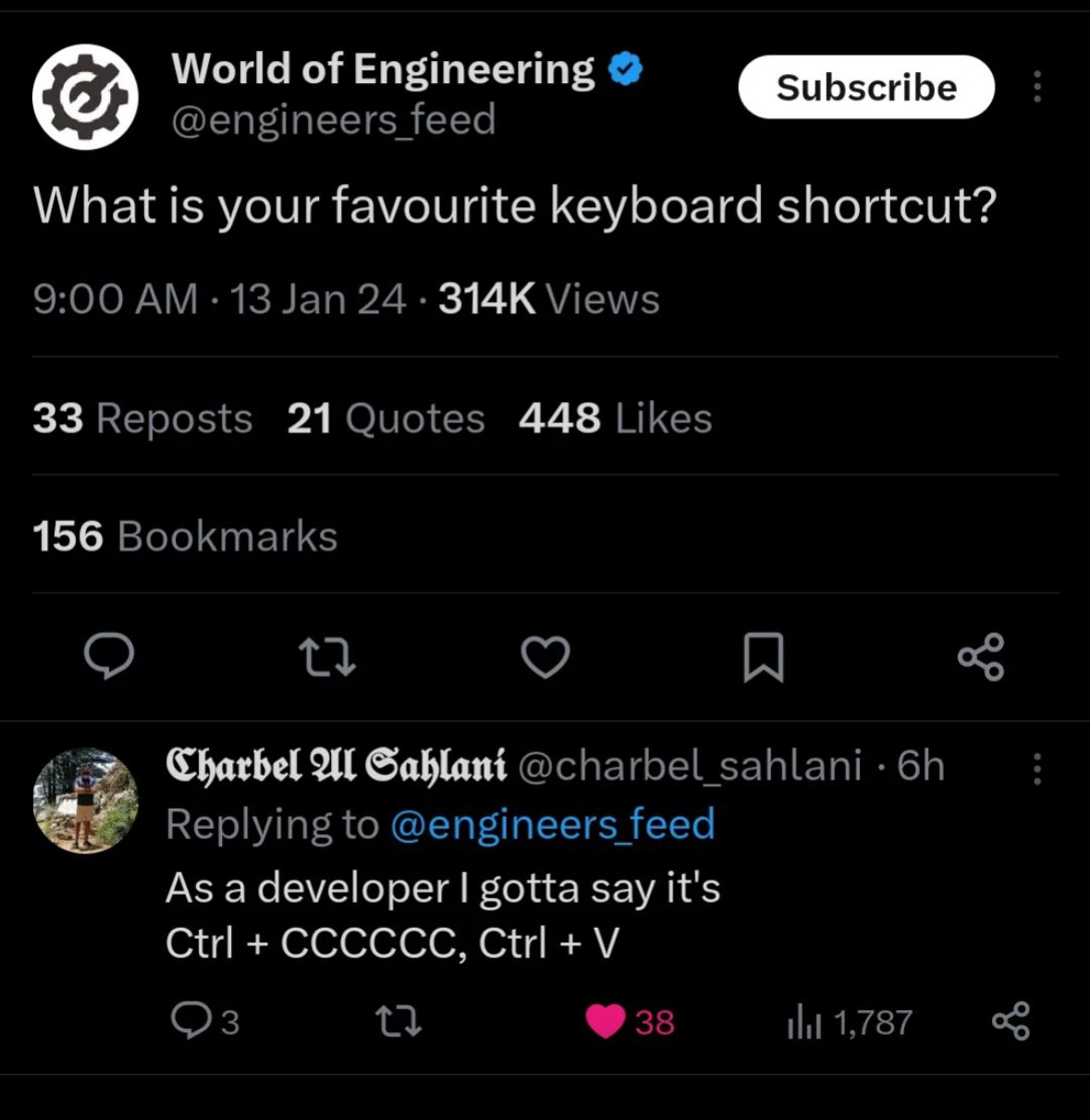Bookmark the main post
Screen dimensions: 1090x1120
pos(764,657)
